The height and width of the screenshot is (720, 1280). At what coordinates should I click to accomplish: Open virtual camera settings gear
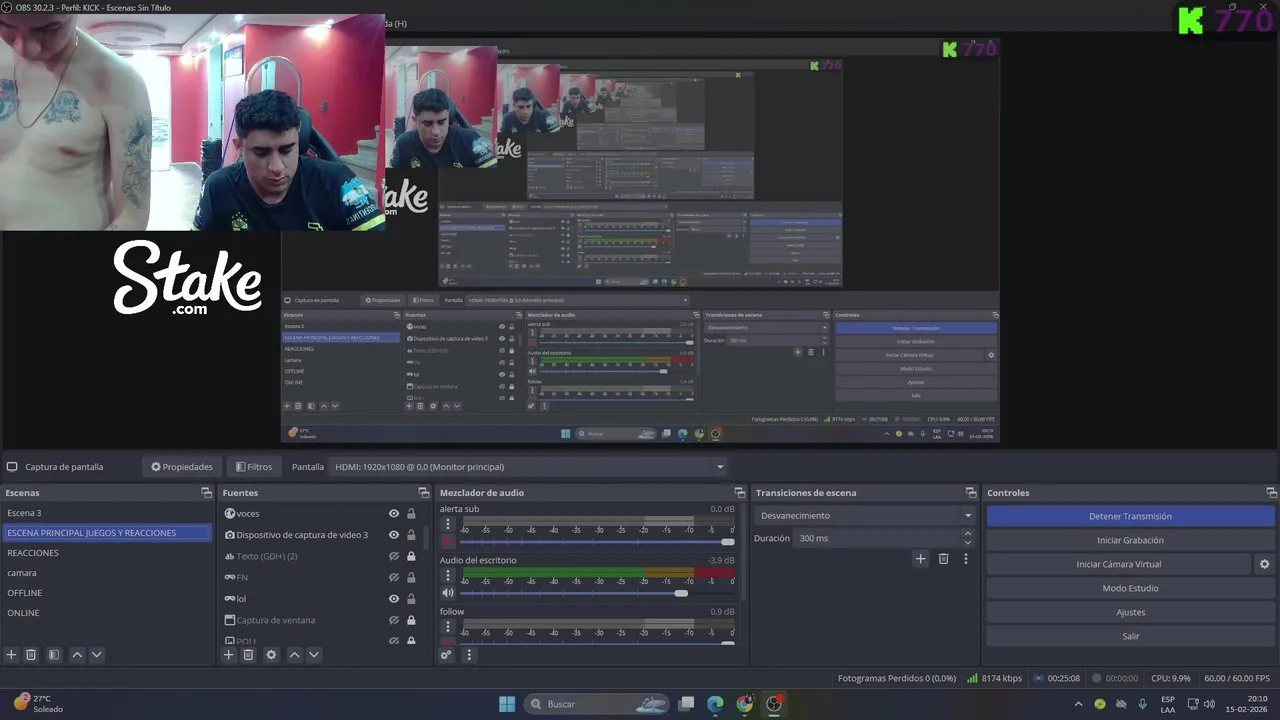(x=1264, y=564)
